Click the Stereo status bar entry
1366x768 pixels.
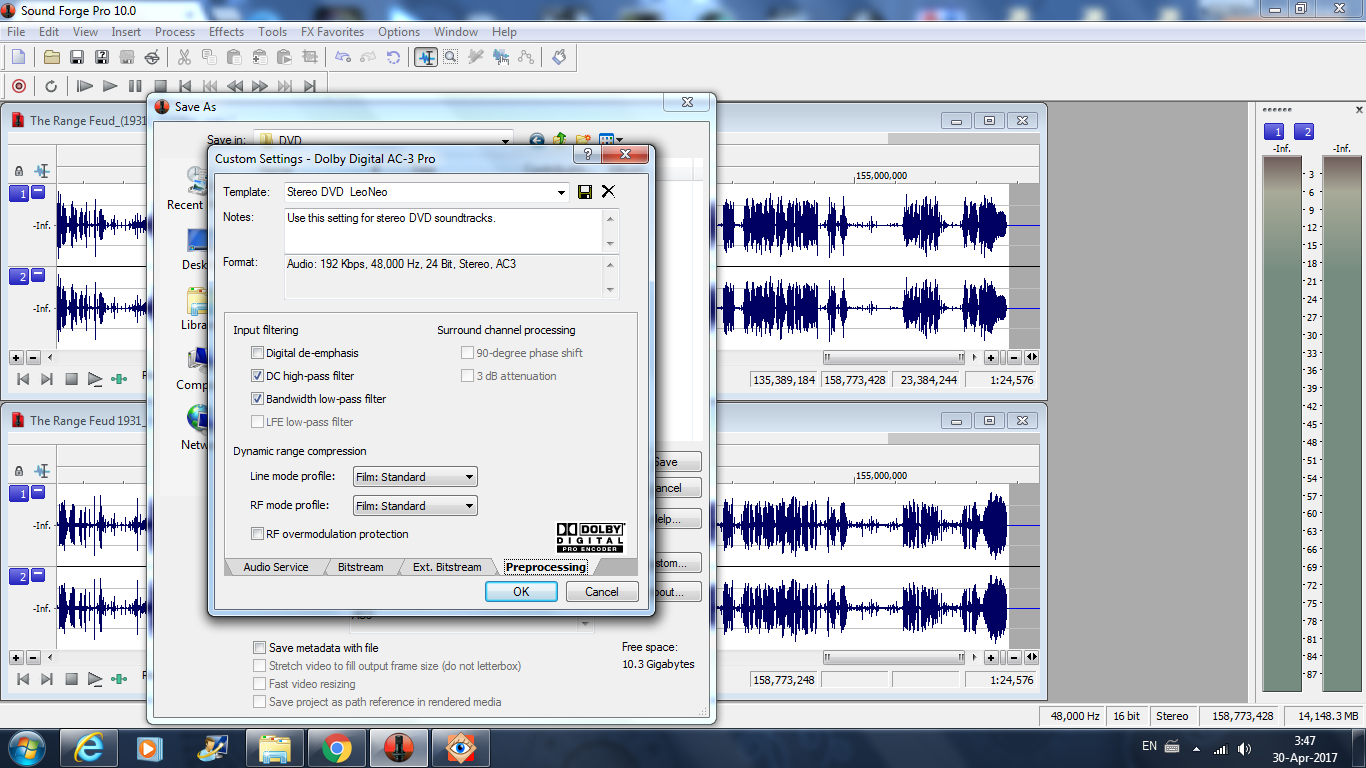point(1172,716)
